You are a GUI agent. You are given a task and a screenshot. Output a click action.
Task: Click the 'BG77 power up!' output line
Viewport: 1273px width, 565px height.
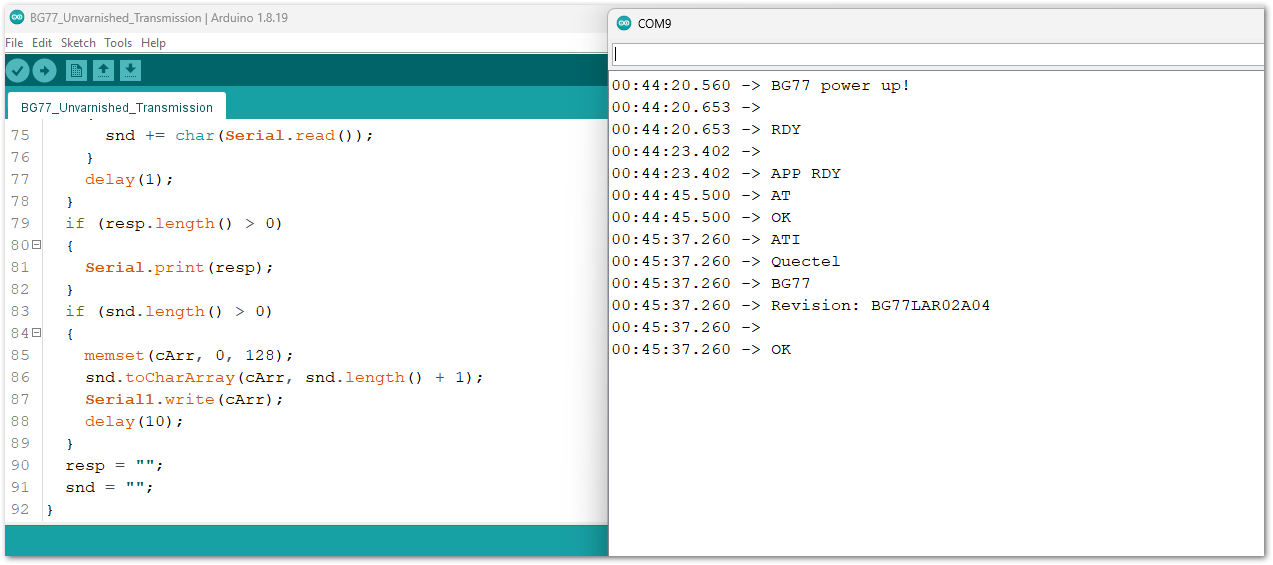coord(761,85)
